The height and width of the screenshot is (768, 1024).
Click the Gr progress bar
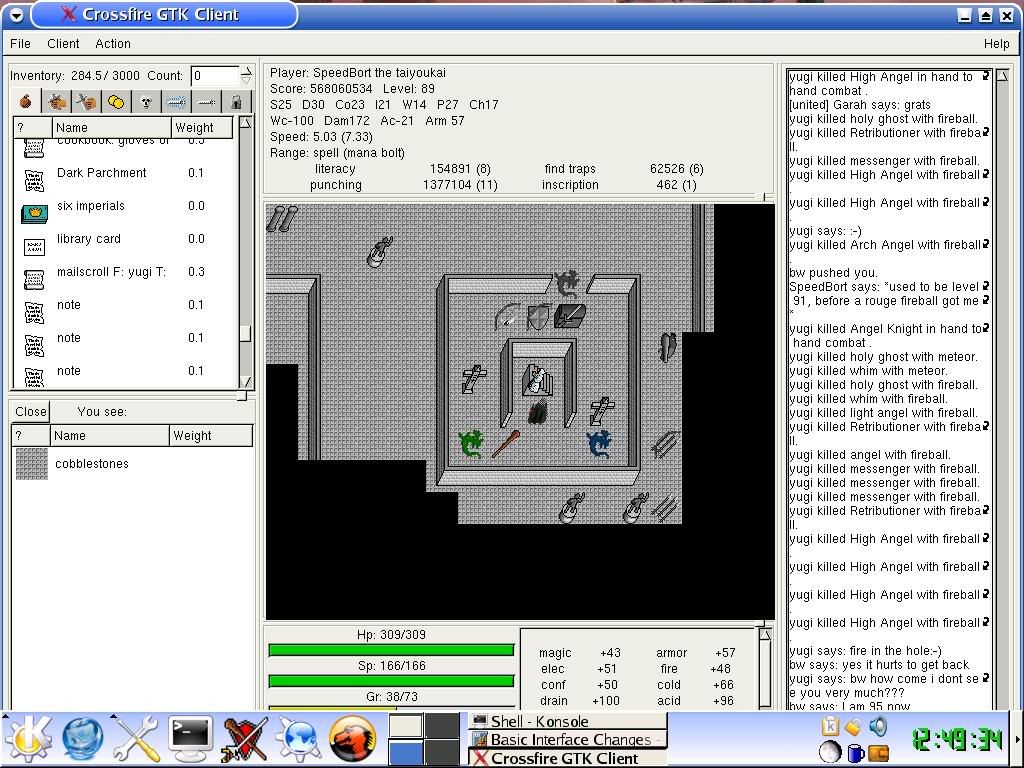pyautogui.click(x=391, y=707)
